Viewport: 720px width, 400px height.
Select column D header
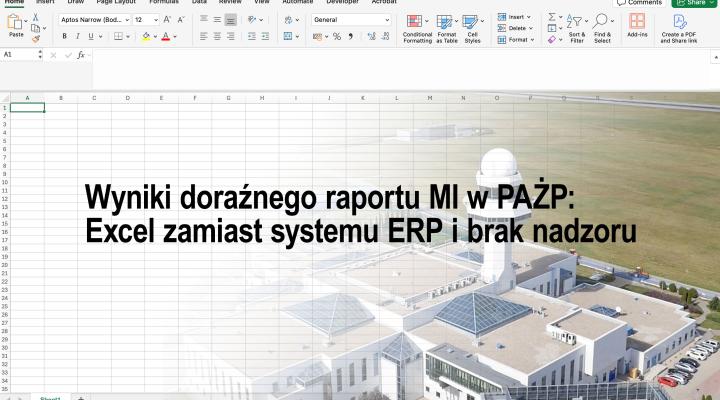pyautogui.click(x=128, y=98)
